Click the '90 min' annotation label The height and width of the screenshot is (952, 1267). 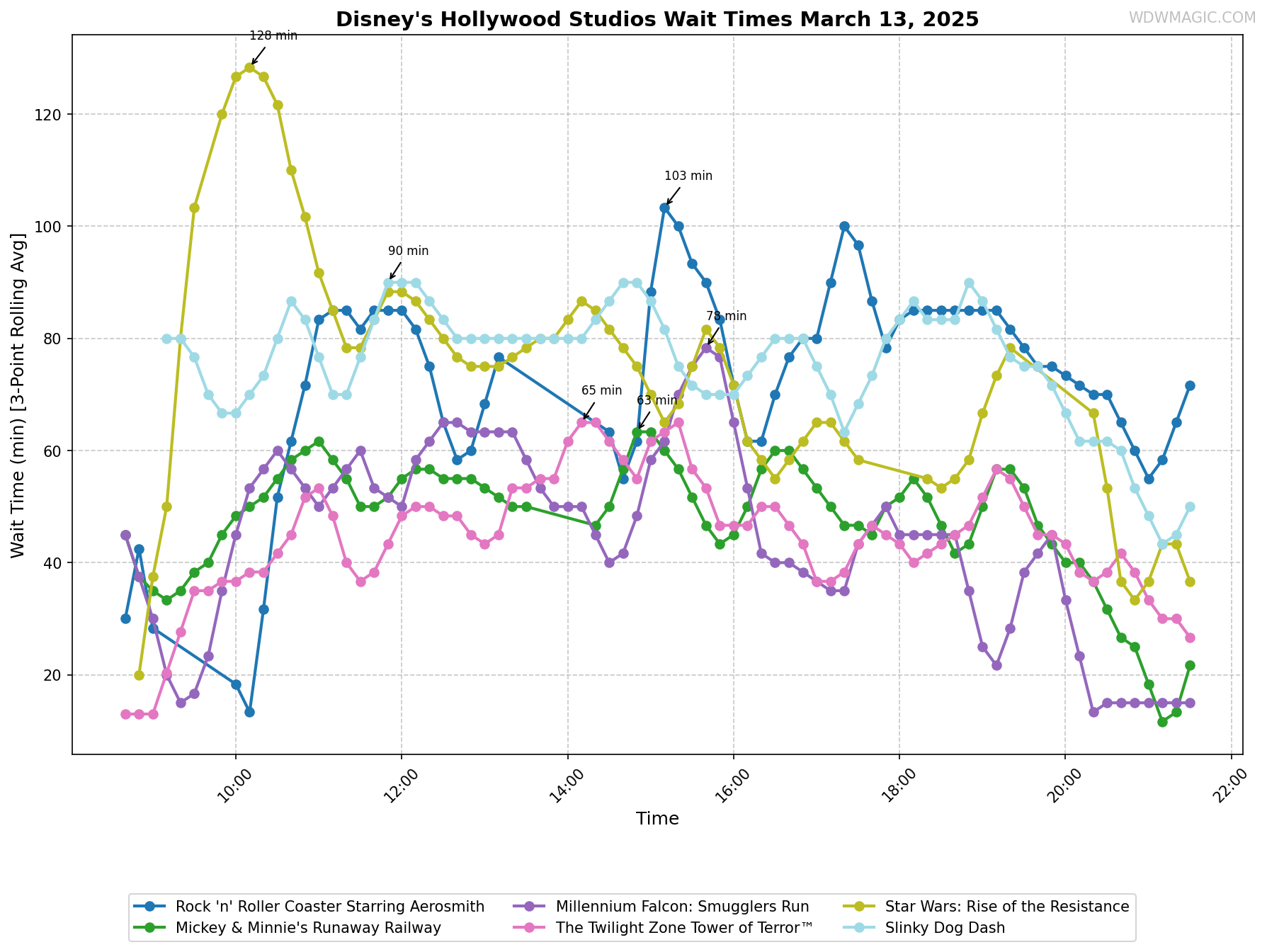pos(409,251)
